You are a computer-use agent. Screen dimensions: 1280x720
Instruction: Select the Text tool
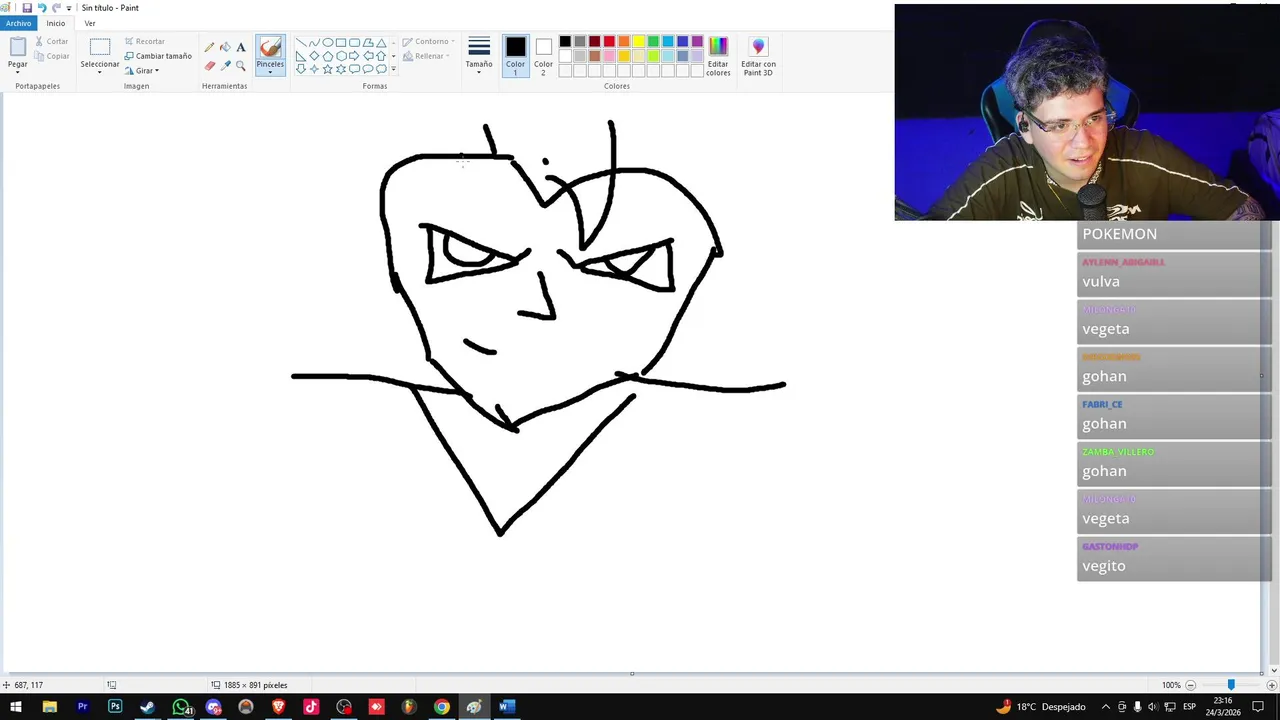pyautogui.click(x=241, y=47)
